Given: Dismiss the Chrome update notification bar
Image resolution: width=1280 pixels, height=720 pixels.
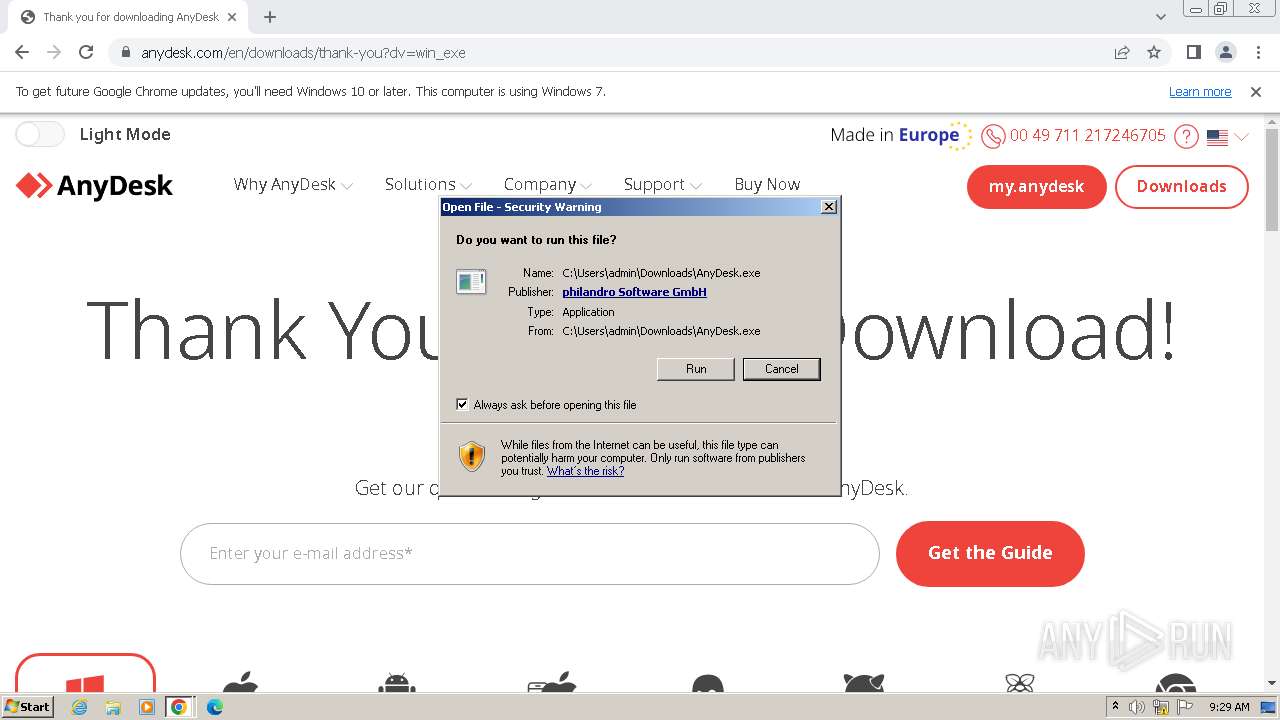Looking at the screenshot, I should pos(1256,92).
